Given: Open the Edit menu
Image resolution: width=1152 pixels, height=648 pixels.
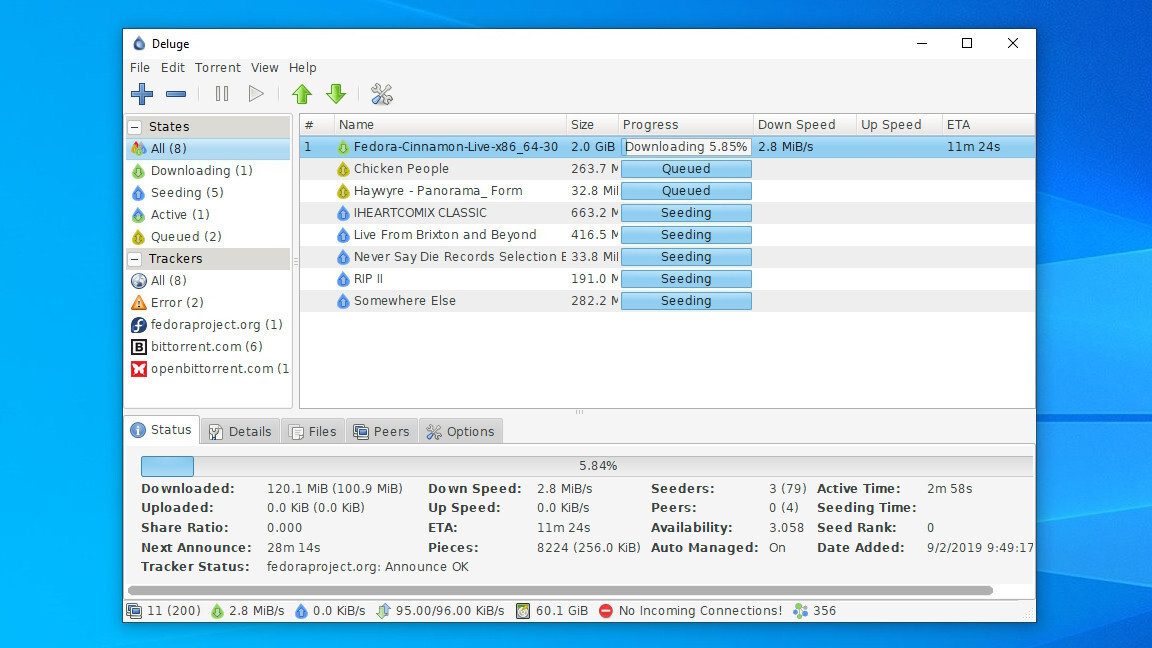Looking at the screenshot, I should [173, 68].
